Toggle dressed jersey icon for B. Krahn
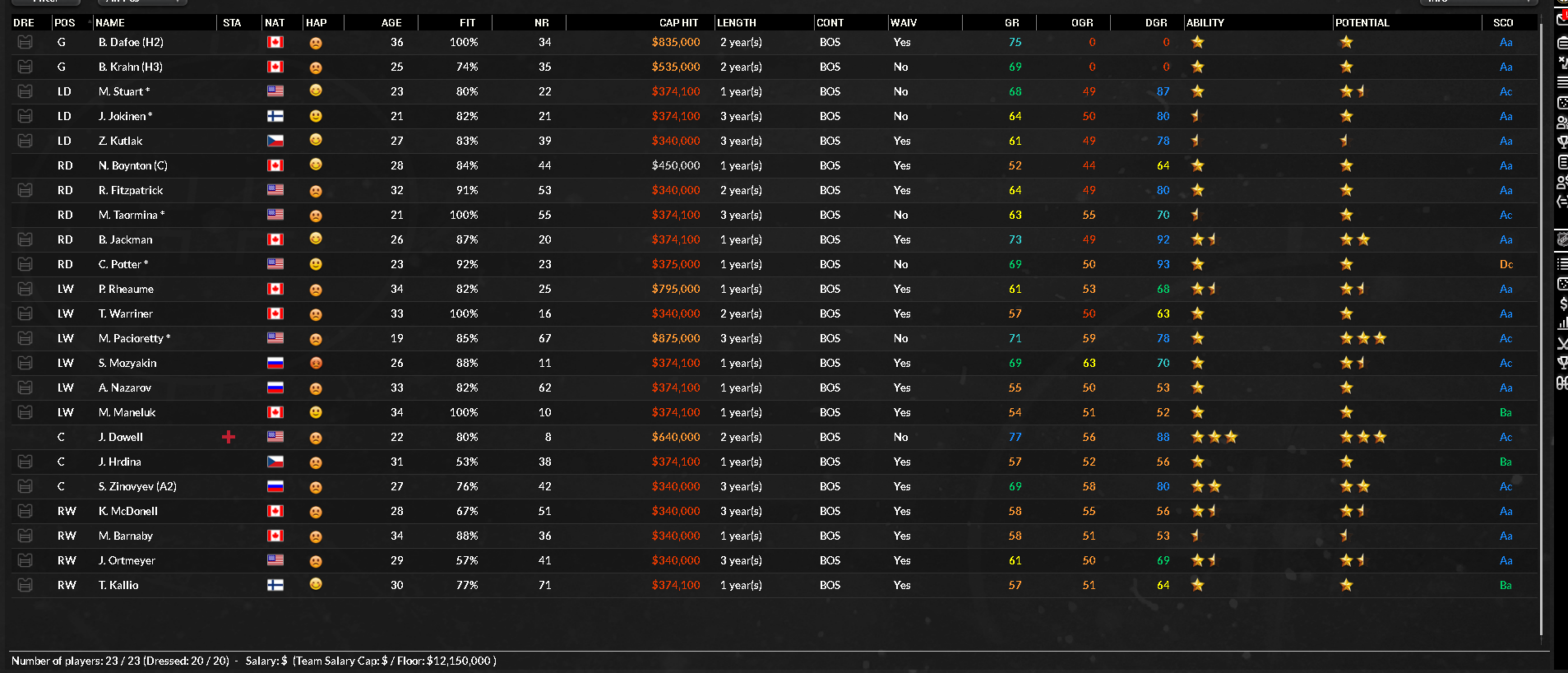The image size is (1568, 673). point(25,67)
